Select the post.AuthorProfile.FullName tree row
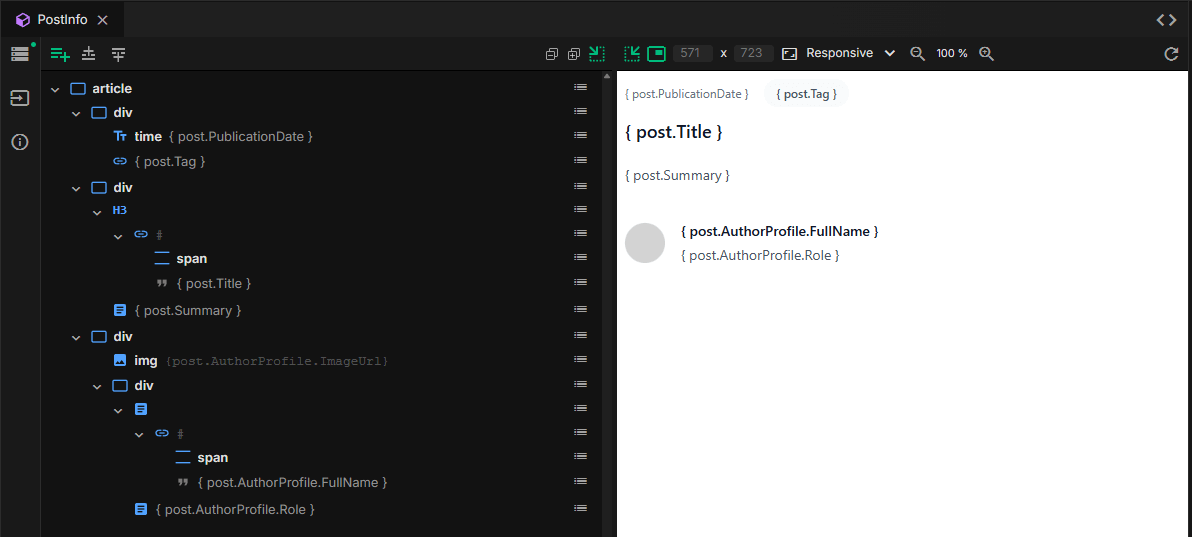This screenshot has height=537, width=1192. click(x=322, y=482)
